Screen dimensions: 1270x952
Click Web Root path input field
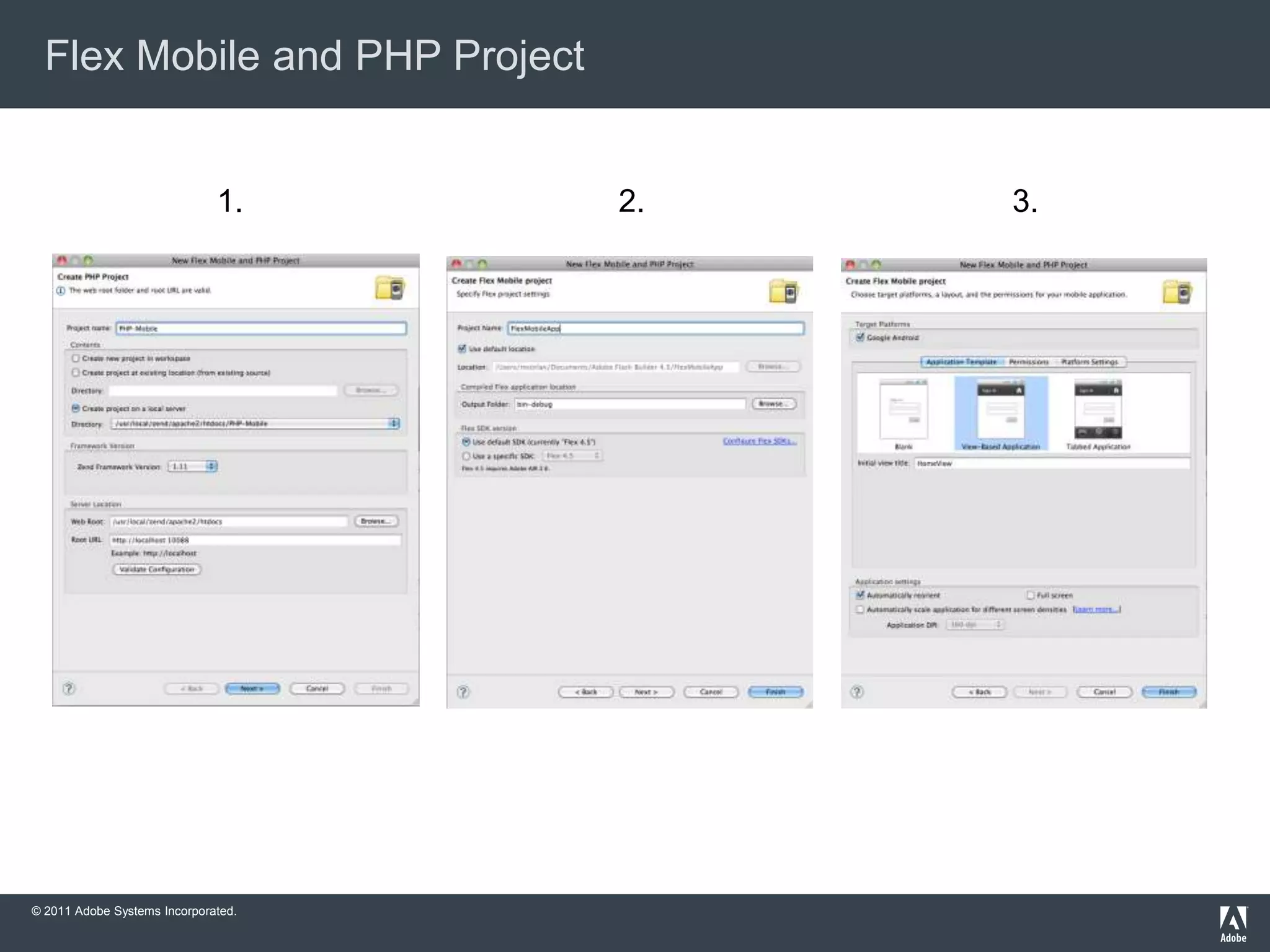click(229, 521)
